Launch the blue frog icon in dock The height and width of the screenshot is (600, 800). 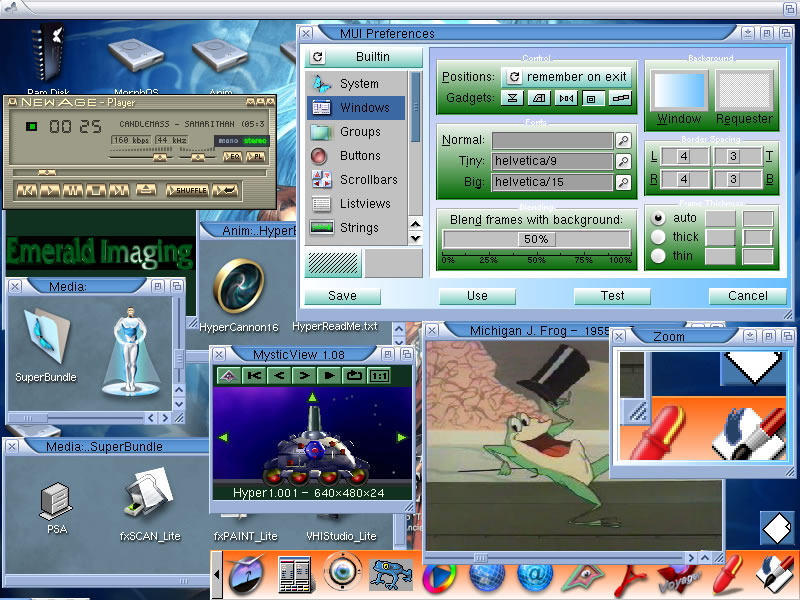[391, 574]
